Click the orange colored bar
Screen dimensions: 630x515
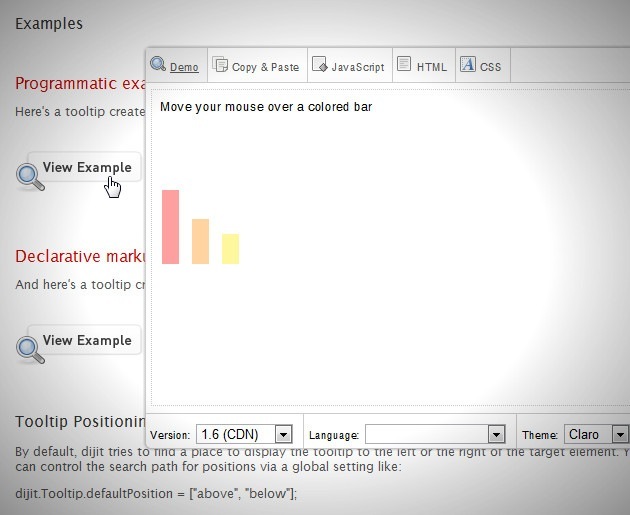click(x=200, y=241)
